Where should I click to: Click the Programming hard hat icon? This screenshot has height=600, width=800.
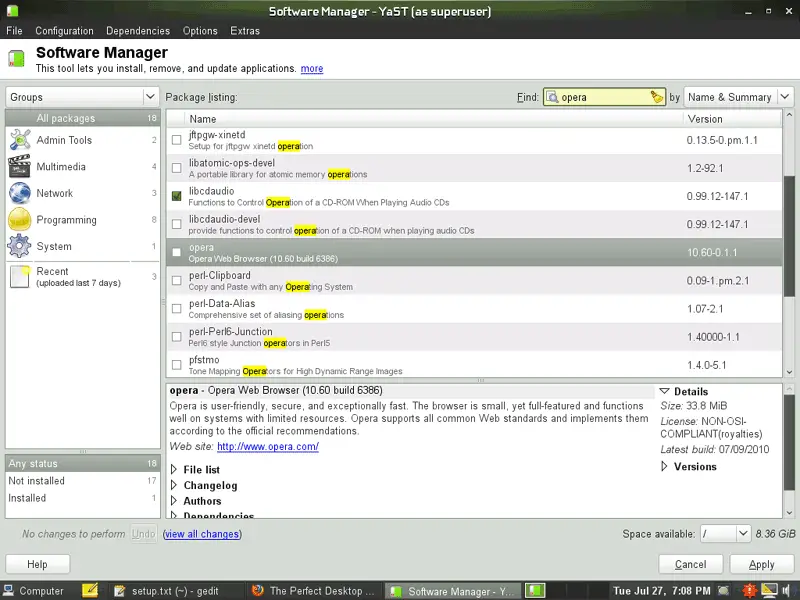(20, 220)
